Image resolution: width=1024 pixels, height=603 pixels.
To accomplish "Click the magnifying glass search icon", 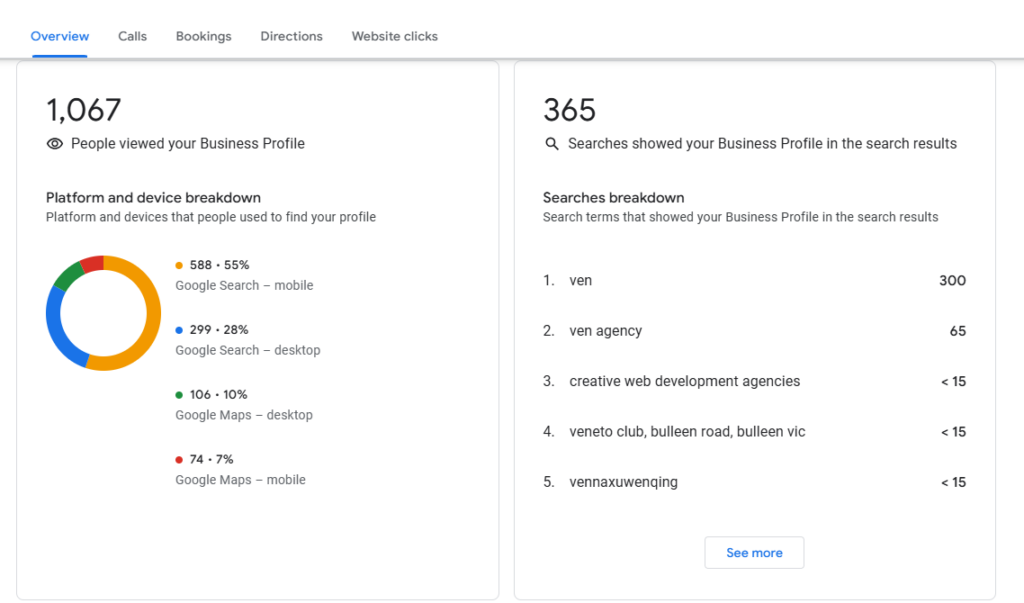I will [551, 144].
